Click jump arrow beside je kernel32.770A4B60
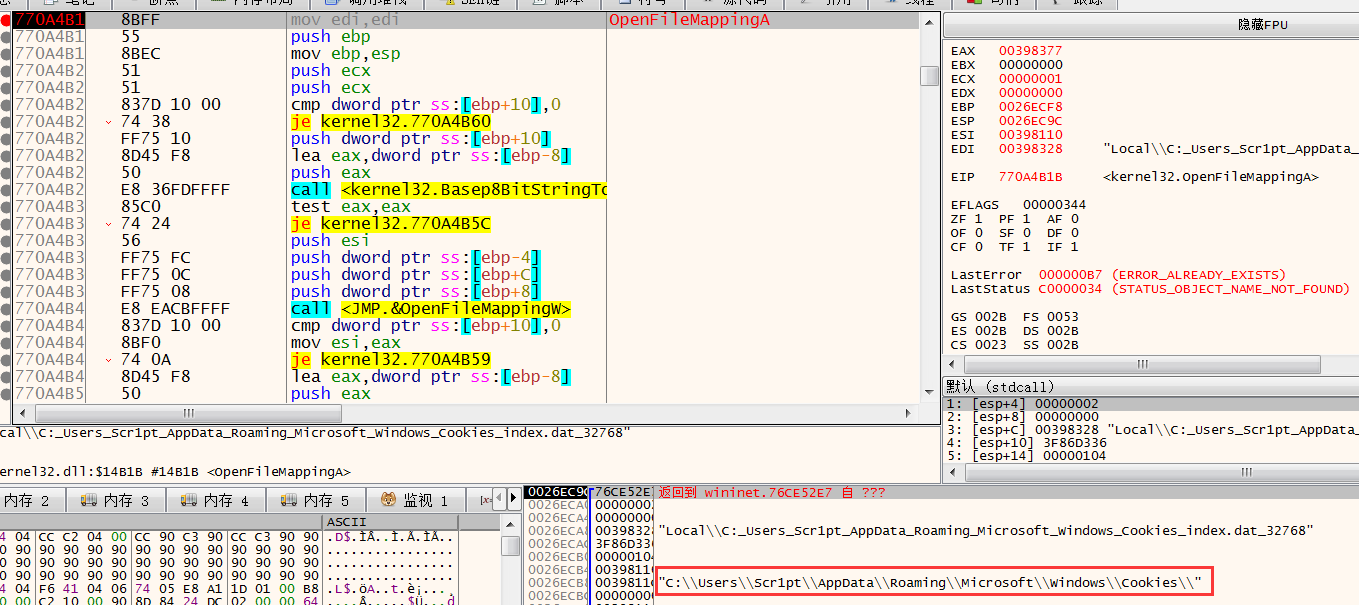The height and width of the screenshot is (605, 1359). click(110, 122)
